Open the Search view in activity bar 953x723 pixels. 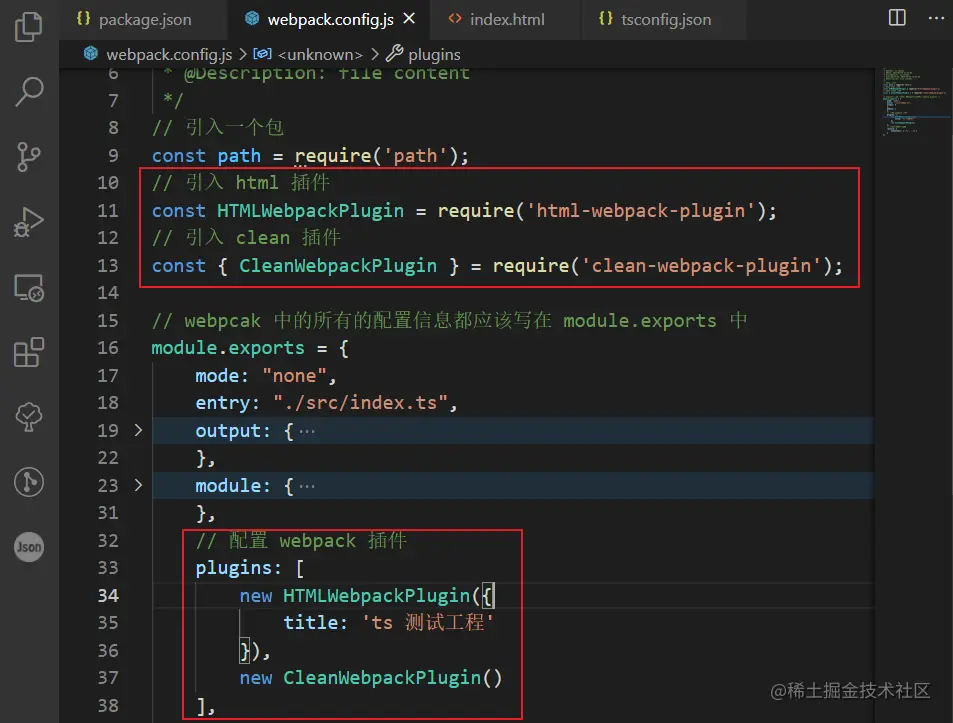click(29, 92)
